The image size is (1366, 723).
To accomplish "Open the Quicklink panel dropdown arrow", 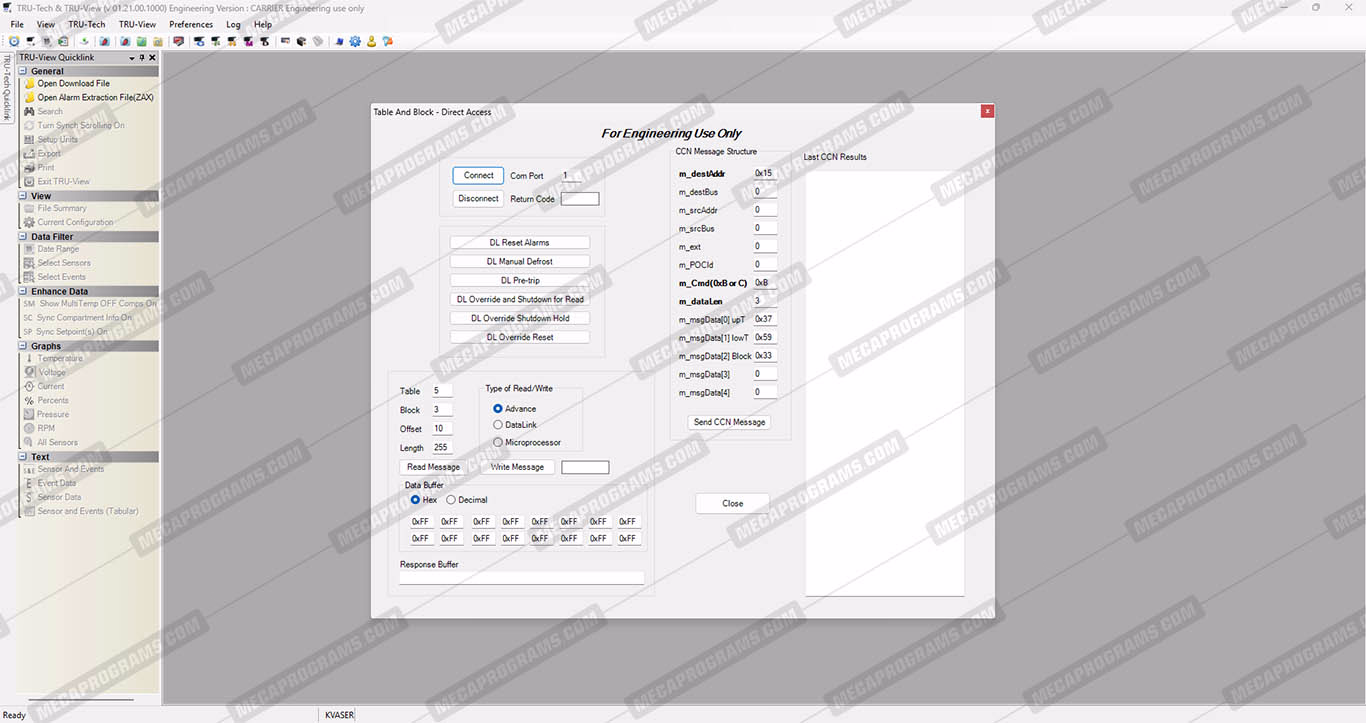I will [x=131, y=58].
